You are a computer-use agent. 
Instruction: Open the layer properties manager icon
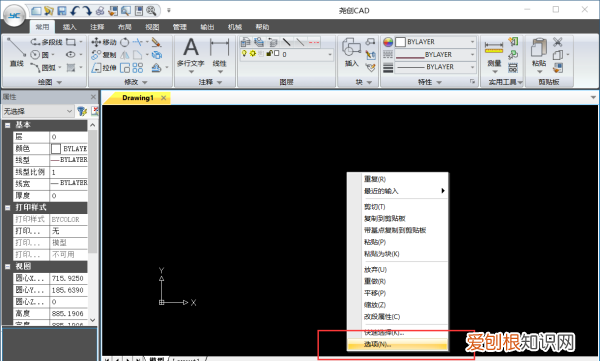[245, 42]
